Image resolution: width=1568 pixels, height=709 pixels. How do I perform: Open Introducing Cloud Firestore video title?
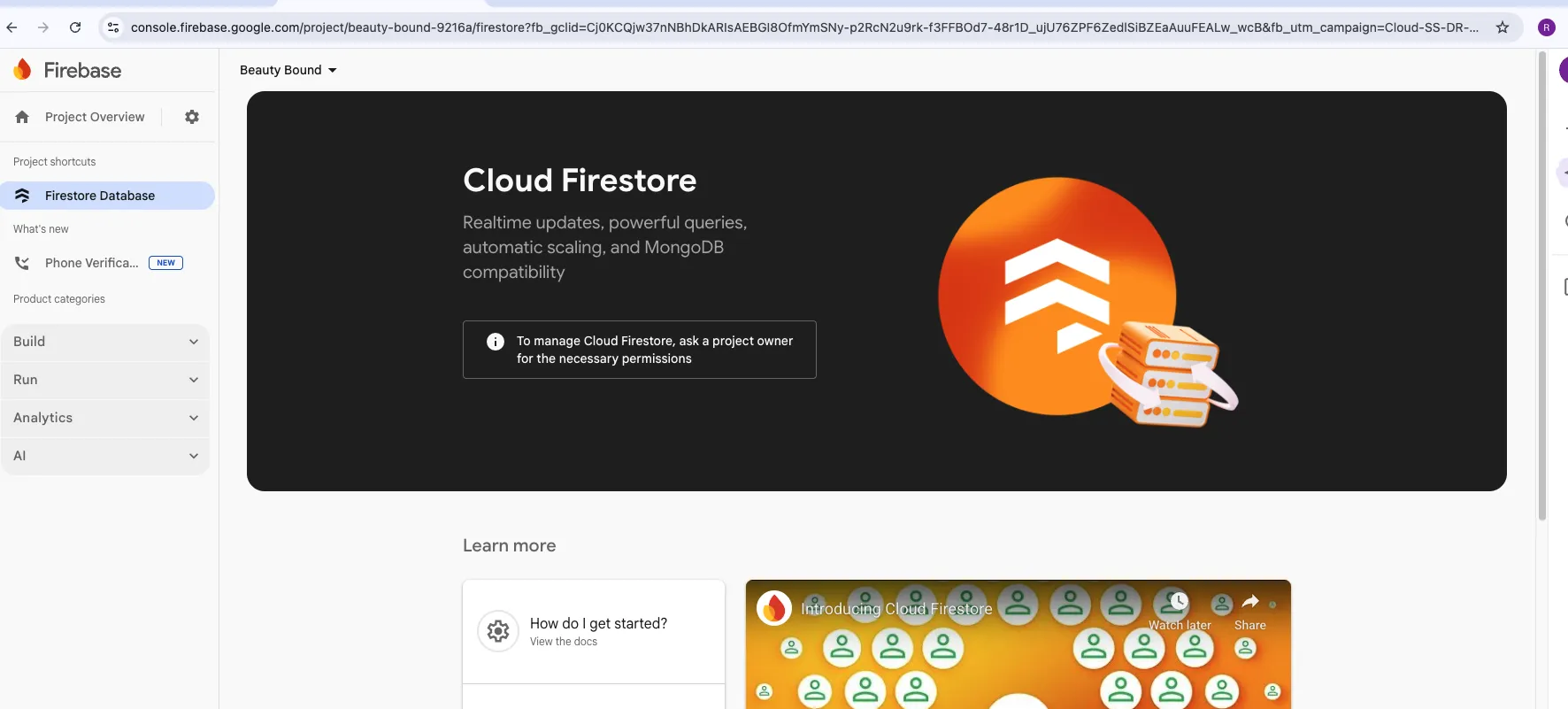pyautogui.click(x=896, y=609)
